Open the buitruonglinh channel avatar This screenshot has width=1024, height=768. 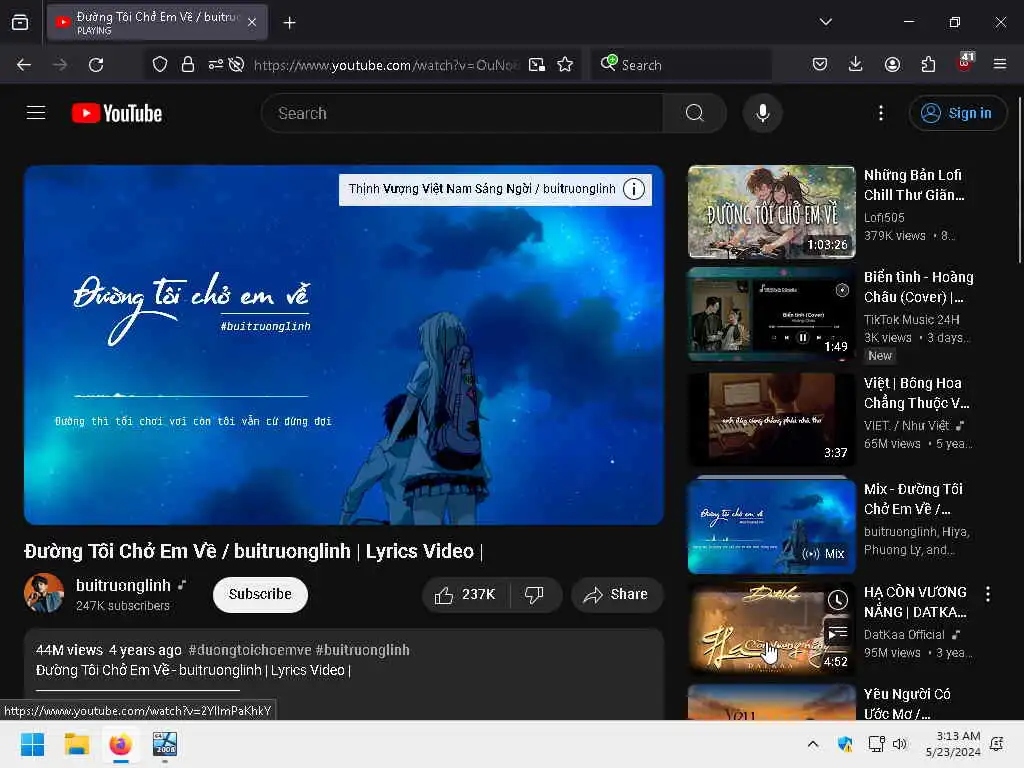(x=44, y=593)
